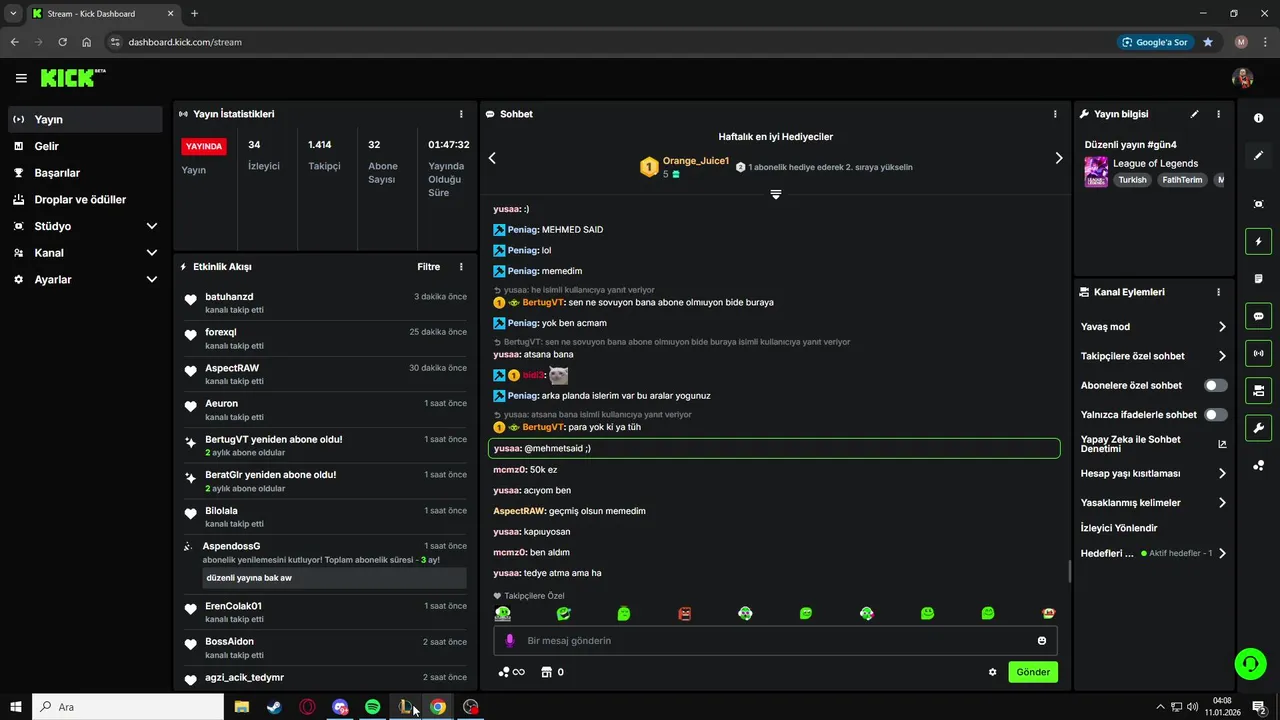Open the Windows Start menu
1280x720 pixels.
(x=15, y=707)
